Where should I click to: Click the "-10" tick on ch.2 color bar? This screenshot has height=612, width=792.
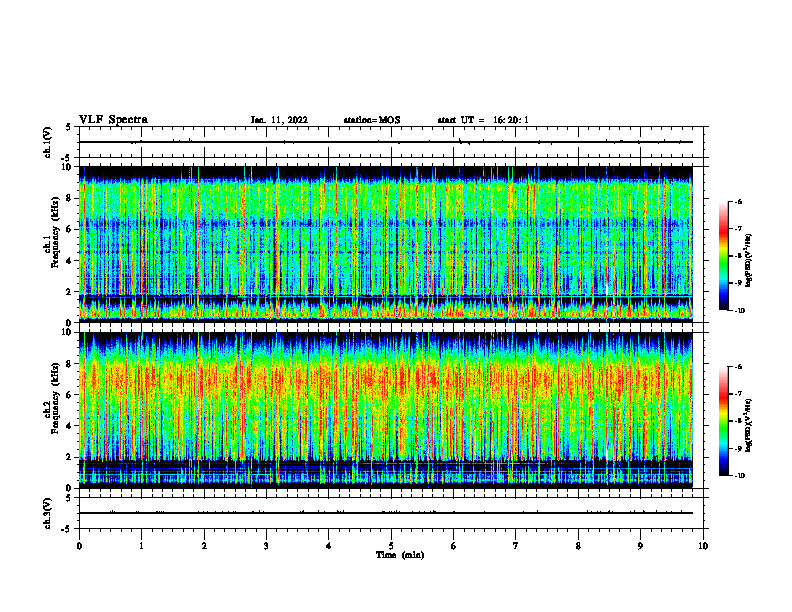pos(739,476)
